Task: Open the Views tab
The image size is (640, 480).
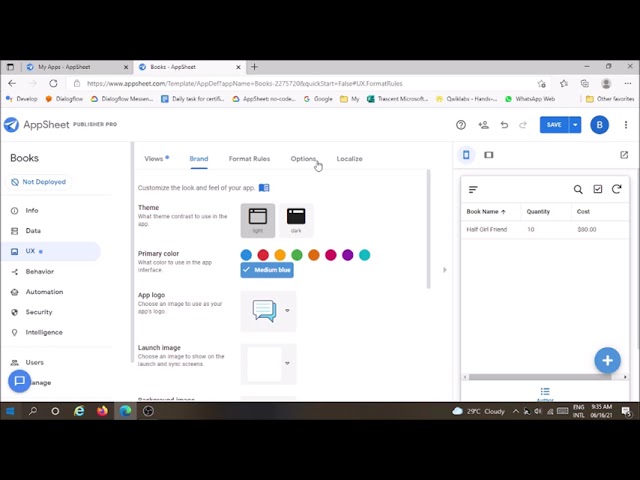Action: (153, 159)
